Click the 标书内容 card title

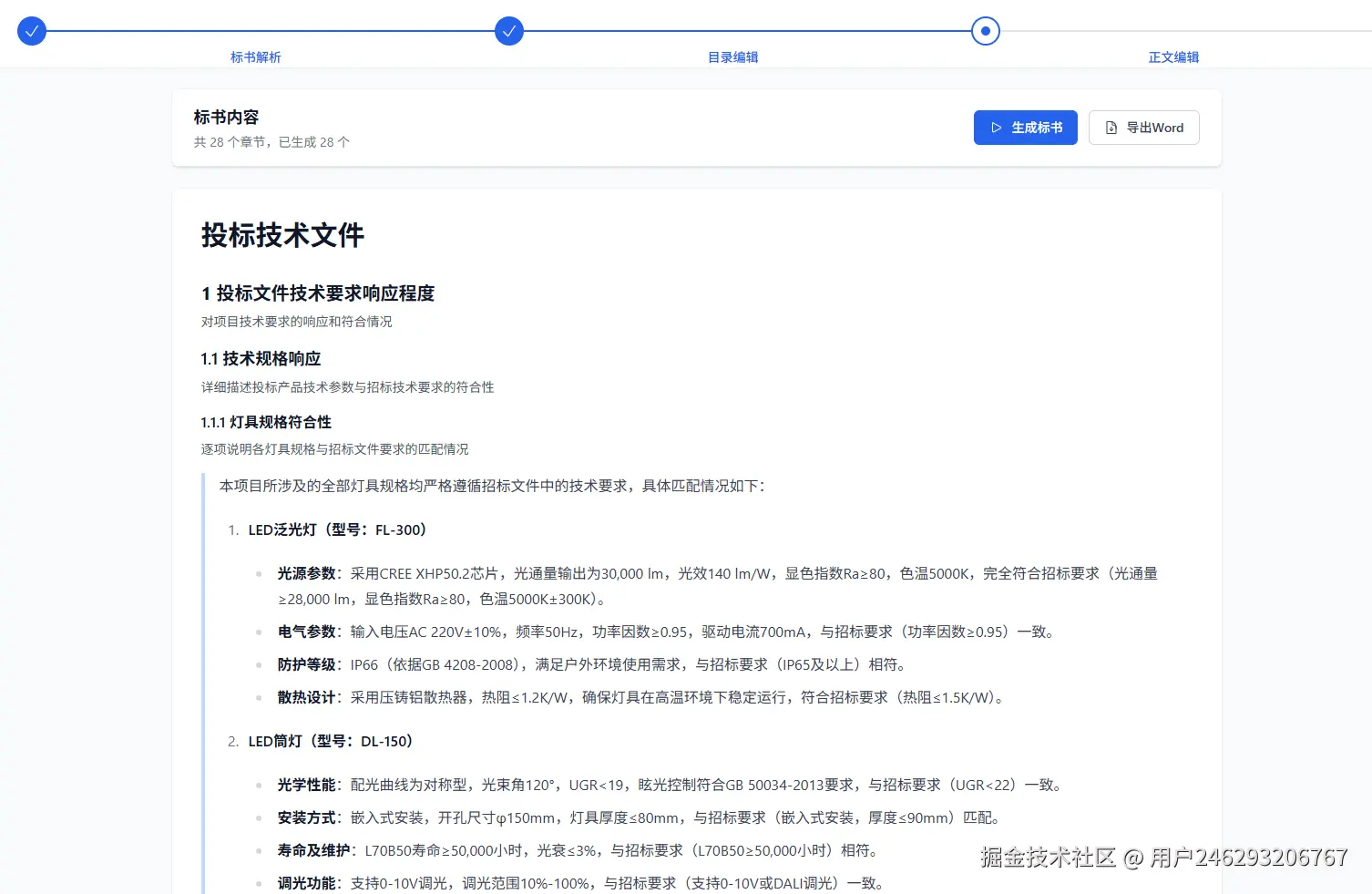(226, 118)
